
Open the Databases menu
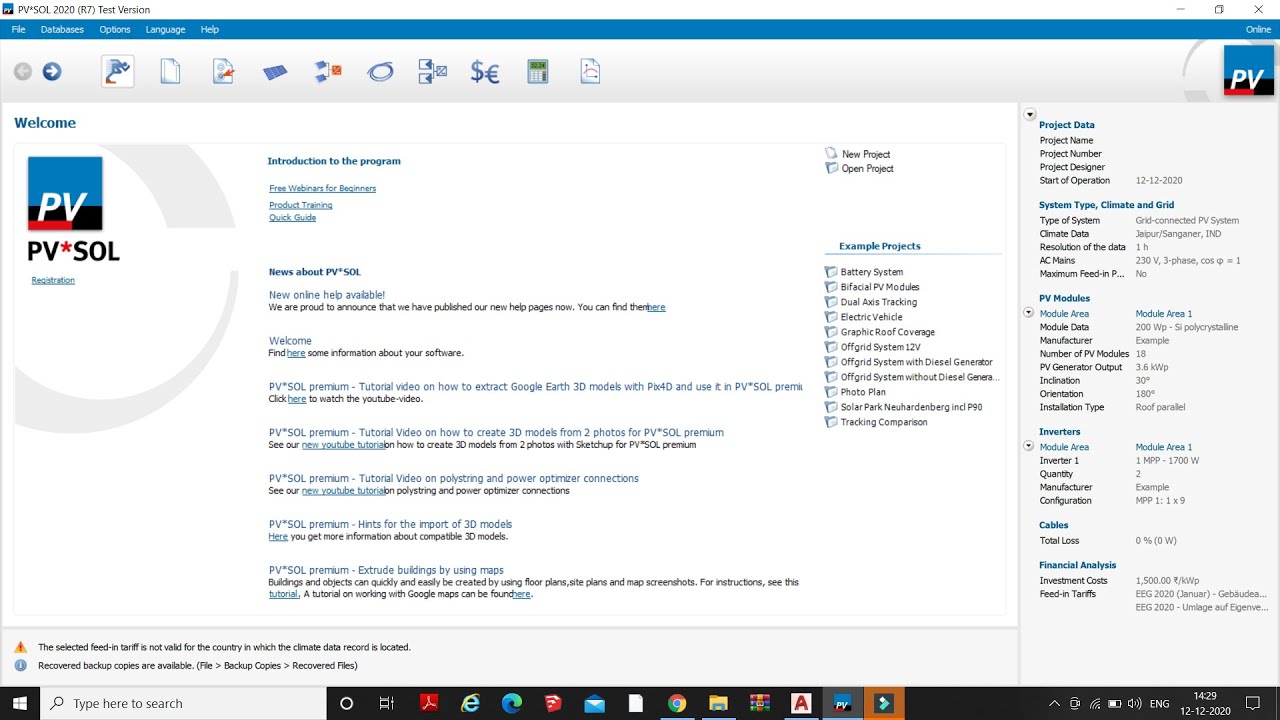pyautogui.click(x=62, y=29)
